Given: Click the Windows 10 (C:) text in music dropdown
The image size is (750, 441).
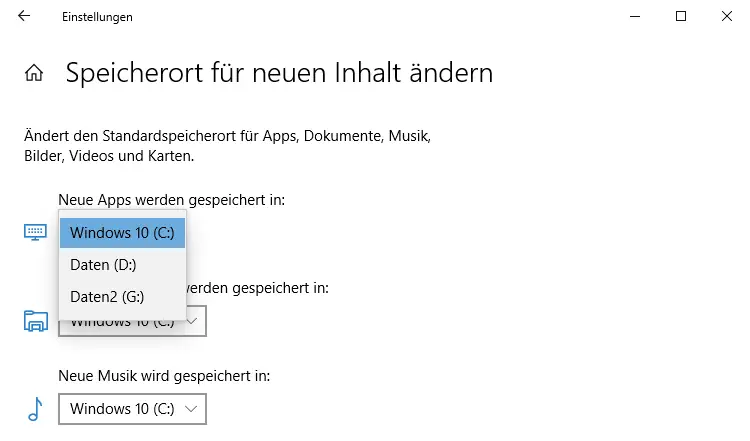Looking at the screenshot, I should point(122,408).
